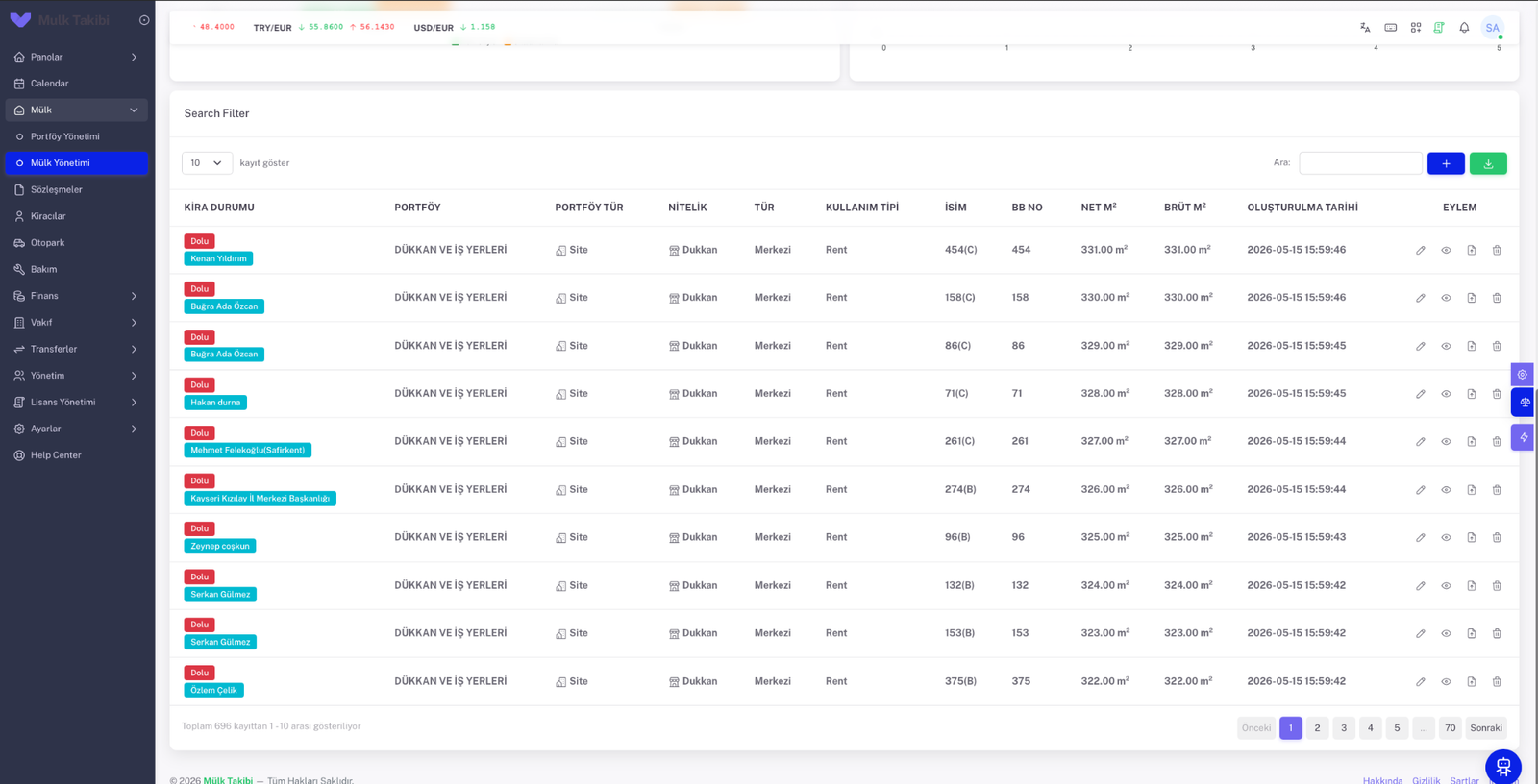Open the SA user avatar menu

coord(1492,28)
